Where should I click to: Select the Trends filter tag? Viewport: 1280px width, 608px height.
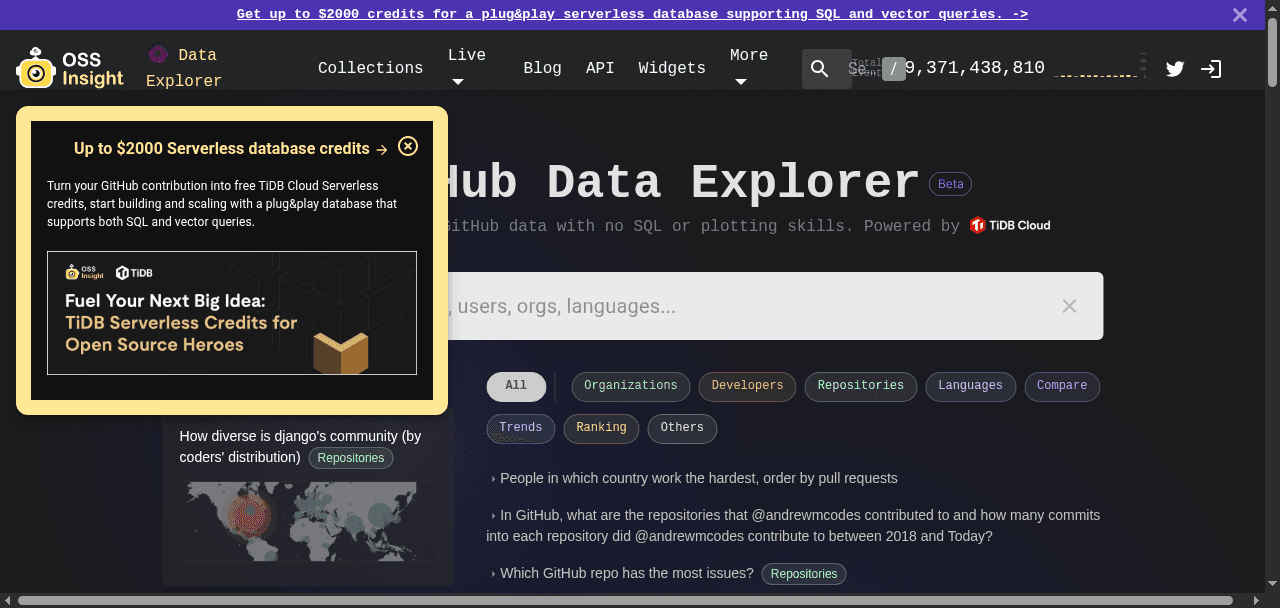coord(521,428)
